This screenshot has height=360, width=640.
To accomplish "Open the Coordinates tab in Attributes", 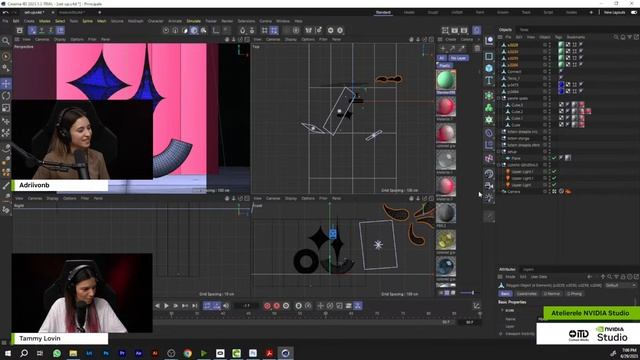I will point(527,293).
